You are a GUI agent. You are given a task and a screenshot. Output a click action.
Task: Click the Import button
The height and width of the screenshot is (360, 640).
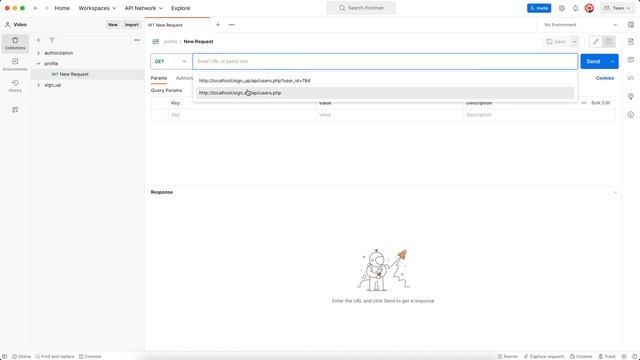[x=131, y=25]
